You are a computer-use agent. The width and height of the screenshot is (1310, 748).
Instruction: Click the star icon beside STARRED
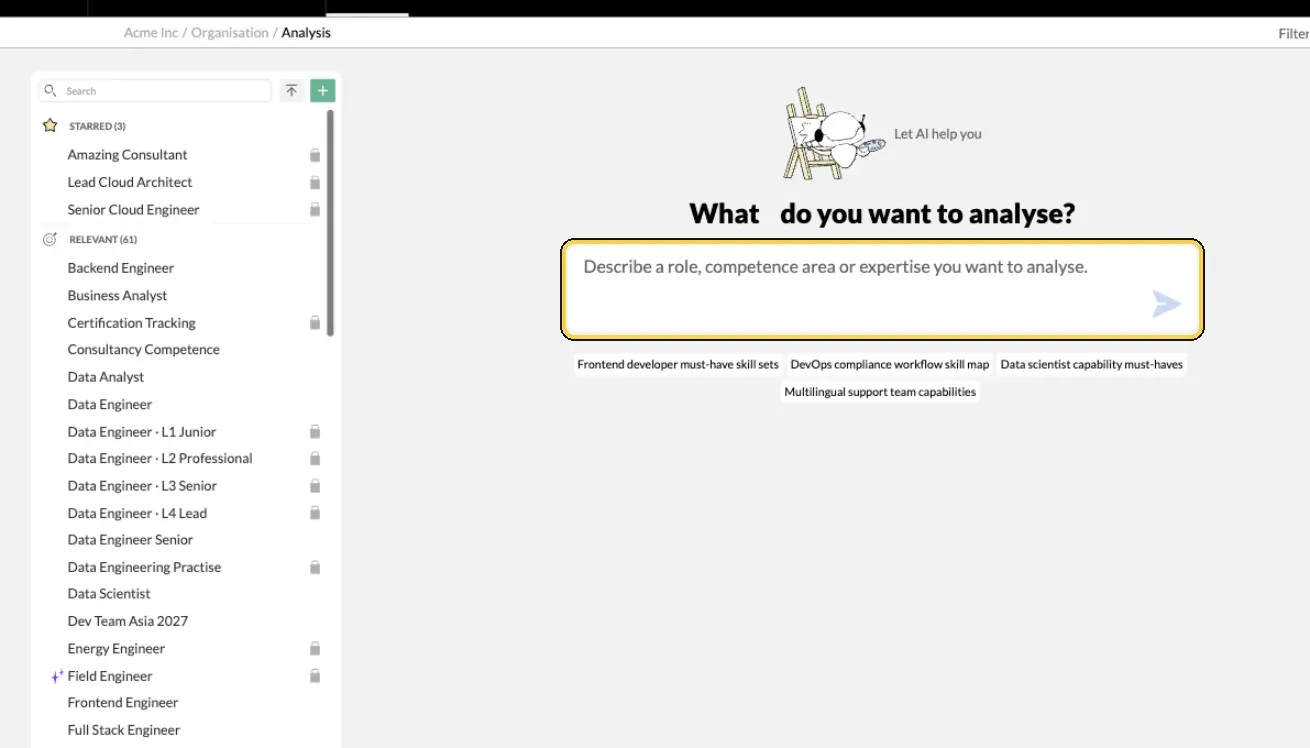50,126
